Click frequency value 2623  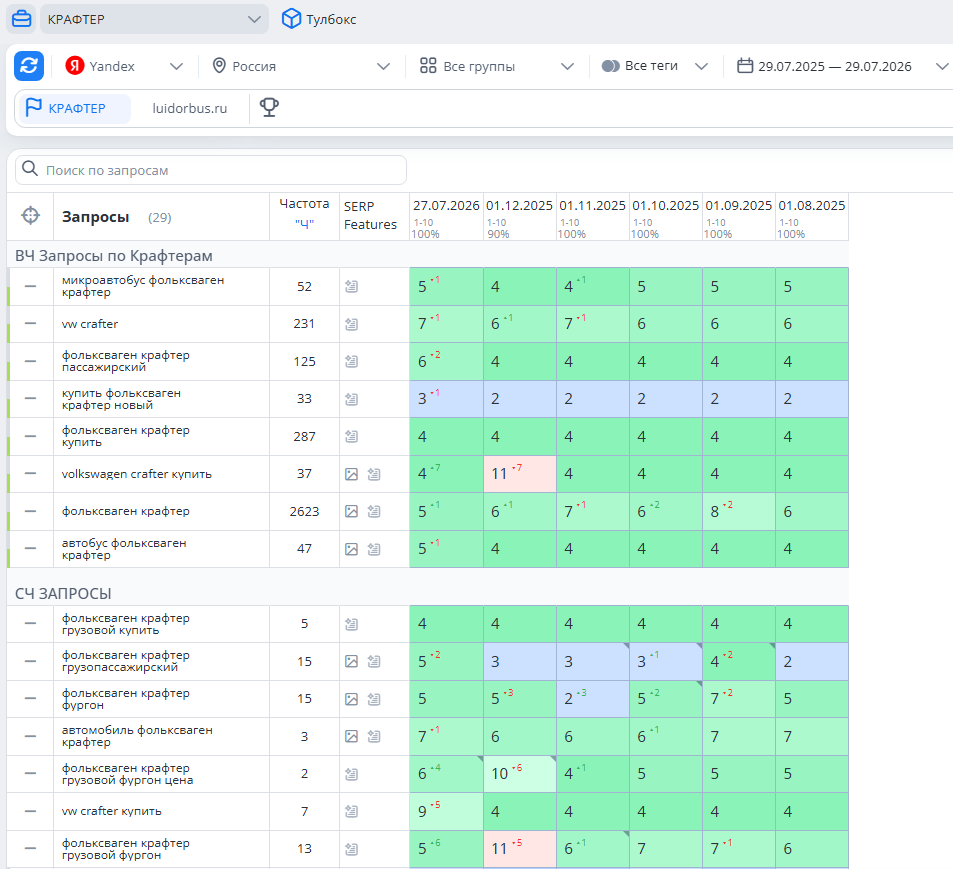[x=304, y=512]
